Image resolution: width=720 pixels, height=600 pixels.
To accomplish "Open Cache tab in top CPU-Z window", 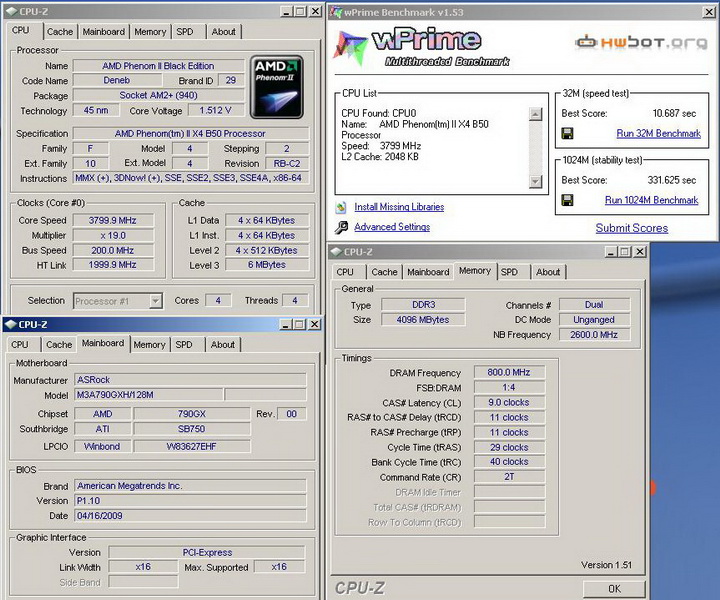I will point(60,31).
